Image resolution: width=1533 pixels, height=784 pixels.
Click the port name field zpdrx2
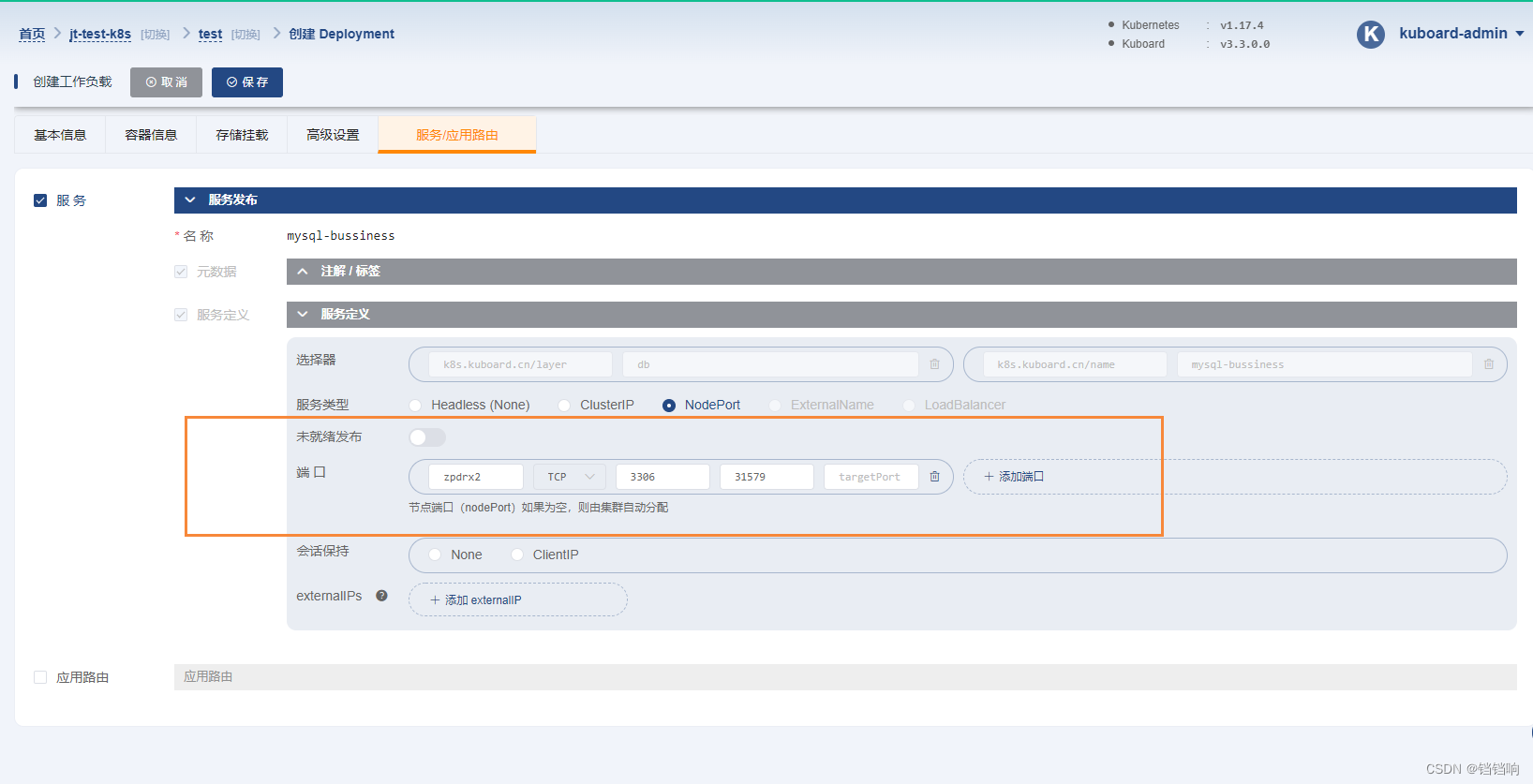[476, 477]
